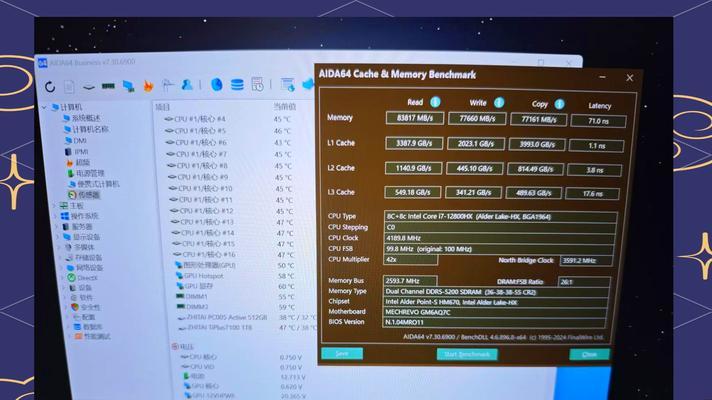Expand the 存储设备 tree node
Image resolution: width=712 pixels, height=400 pixels.
pos(60,257)
